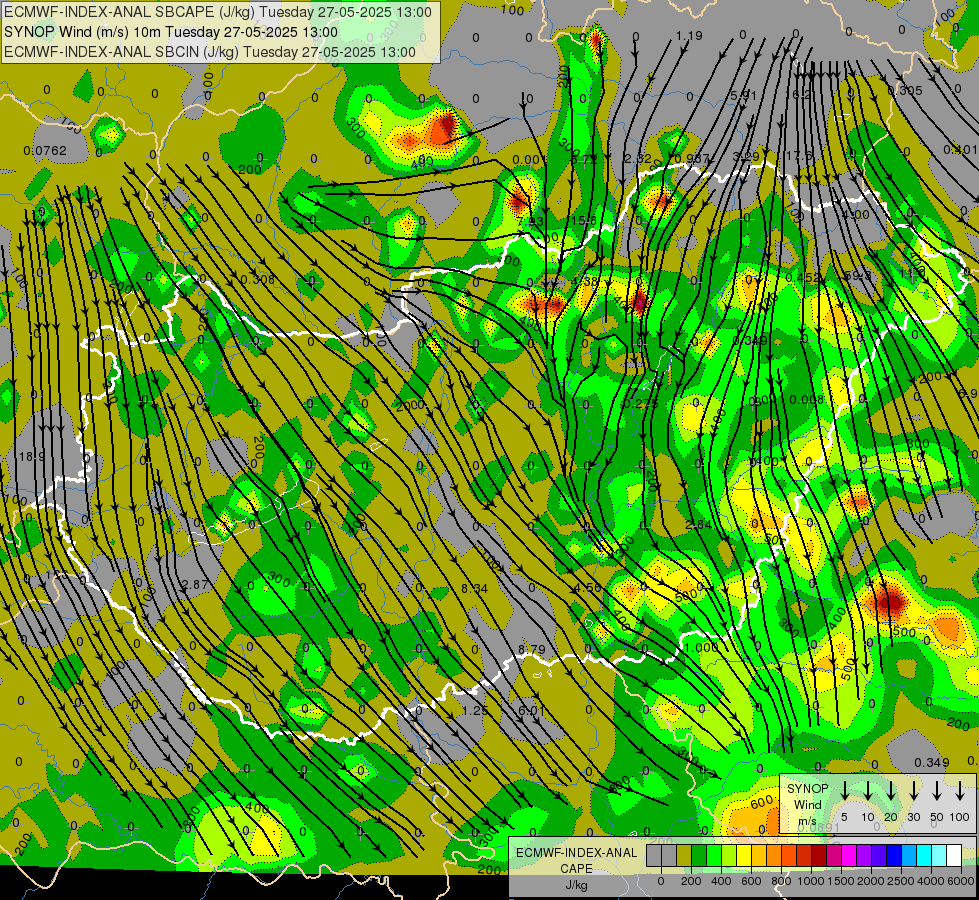The image size is (979, 900).
Task: Click the 4000 tick on the CAPE scale
Action: tap(931, 881)
